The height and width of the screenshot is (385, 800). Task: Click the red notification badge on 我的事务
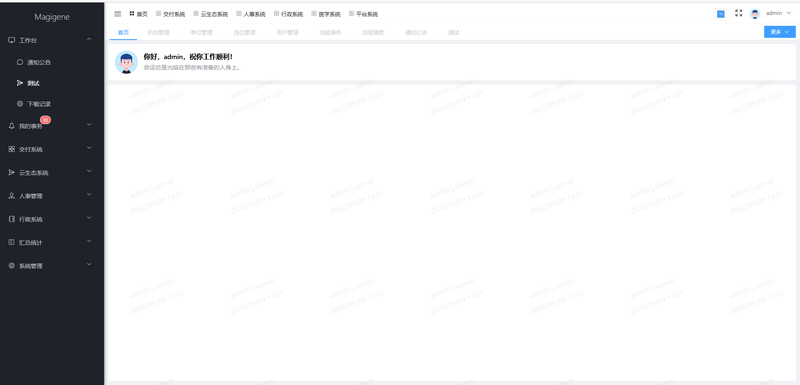[45, 120]
